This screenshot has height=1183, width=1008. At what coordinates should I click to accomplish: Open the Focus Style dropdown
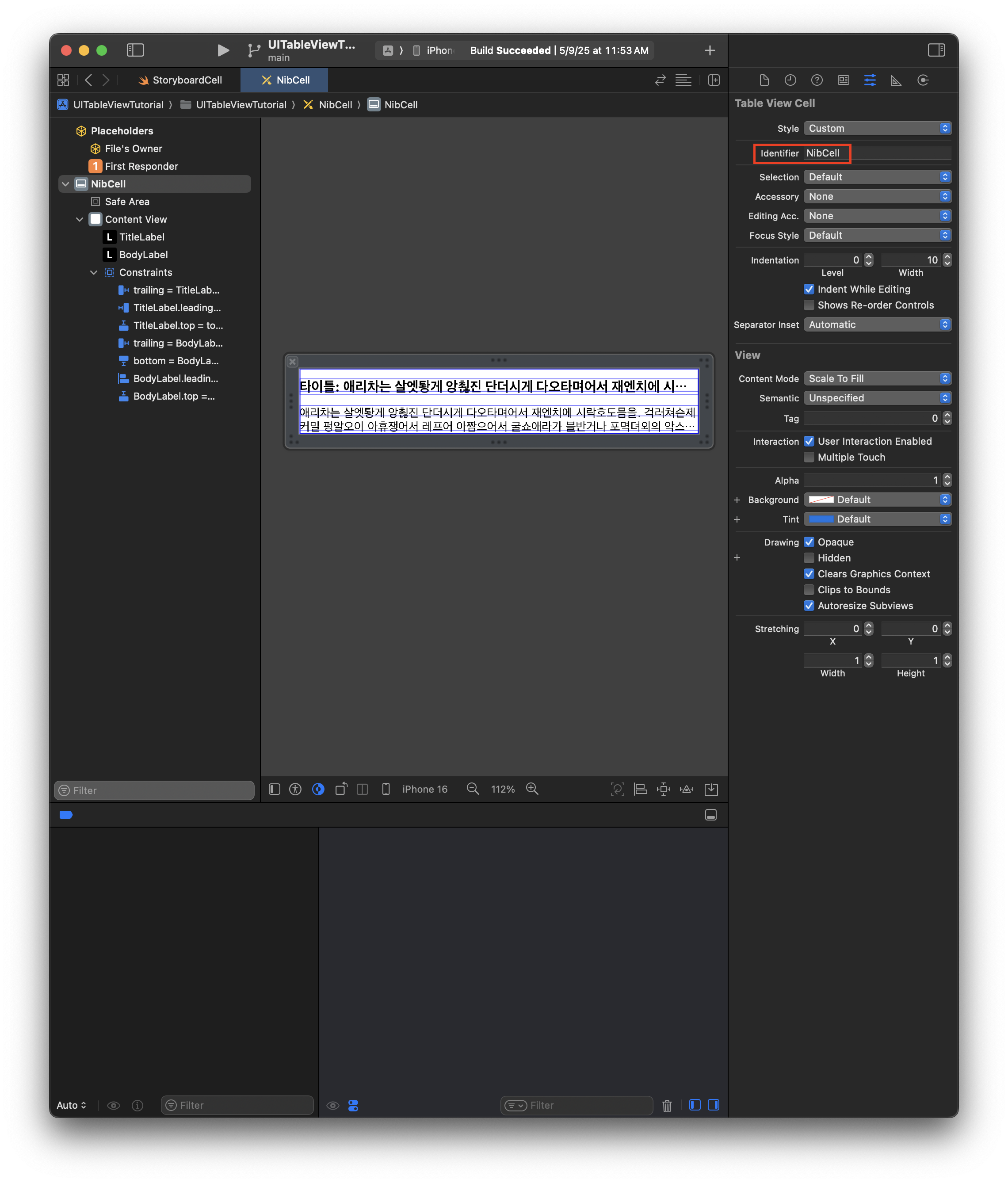[877, 235]
